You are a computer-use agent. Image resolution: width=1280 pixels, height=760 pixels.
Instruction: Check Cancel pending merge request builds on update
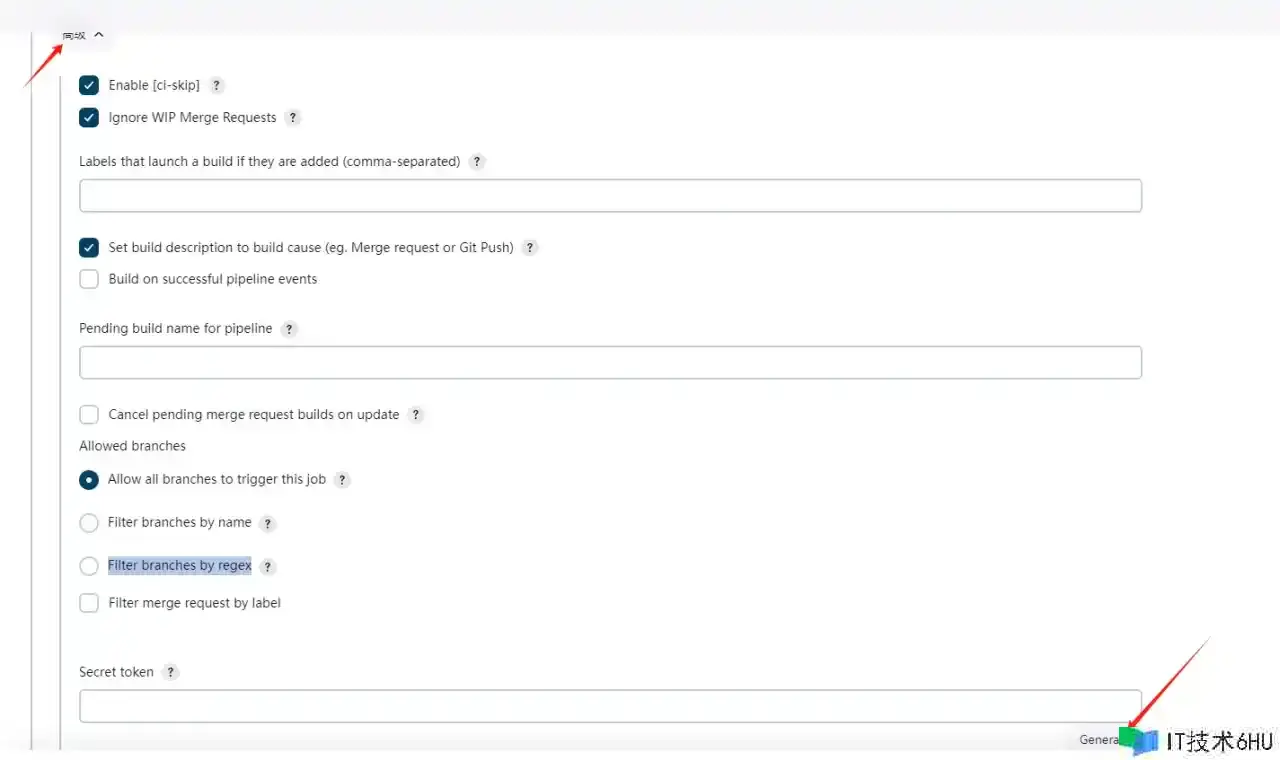(89, 415)
